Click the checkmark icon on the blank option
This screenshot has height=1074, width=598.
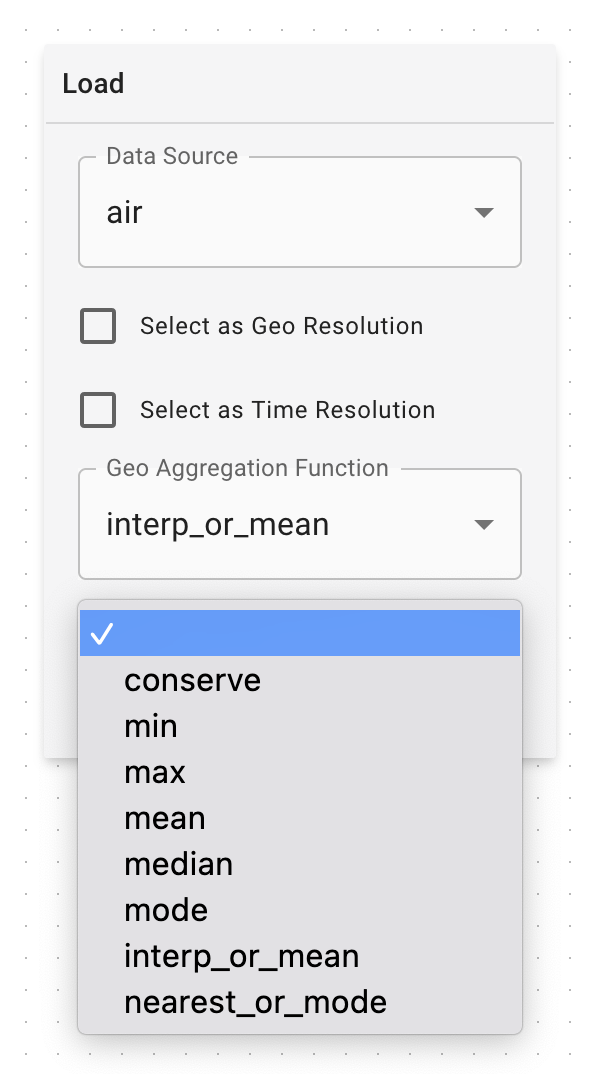coord(101,634)
